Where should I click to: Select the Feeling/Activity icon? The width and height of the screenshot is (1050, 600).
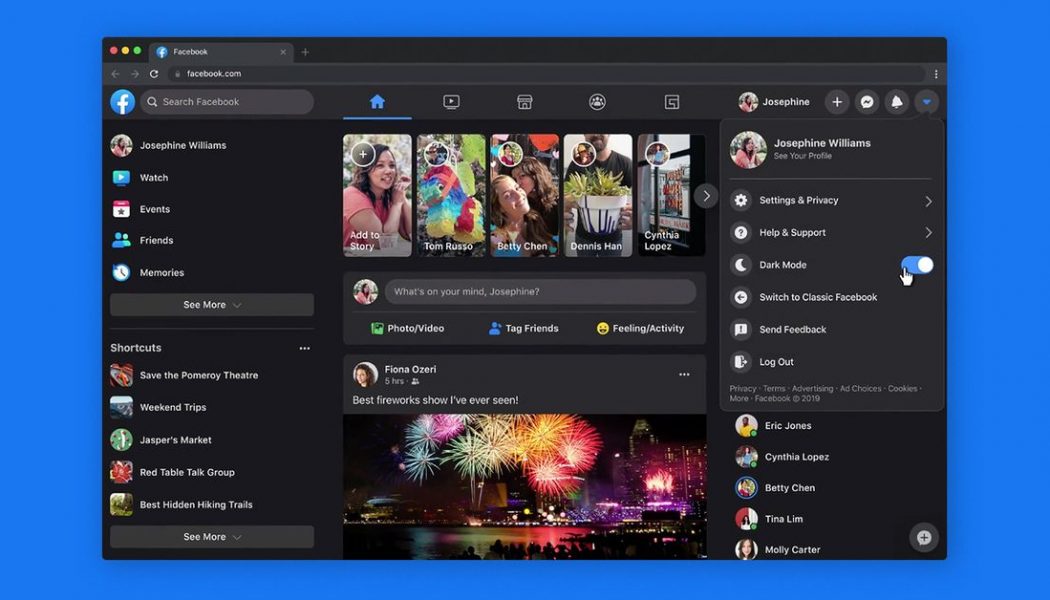tap(602, 328)
